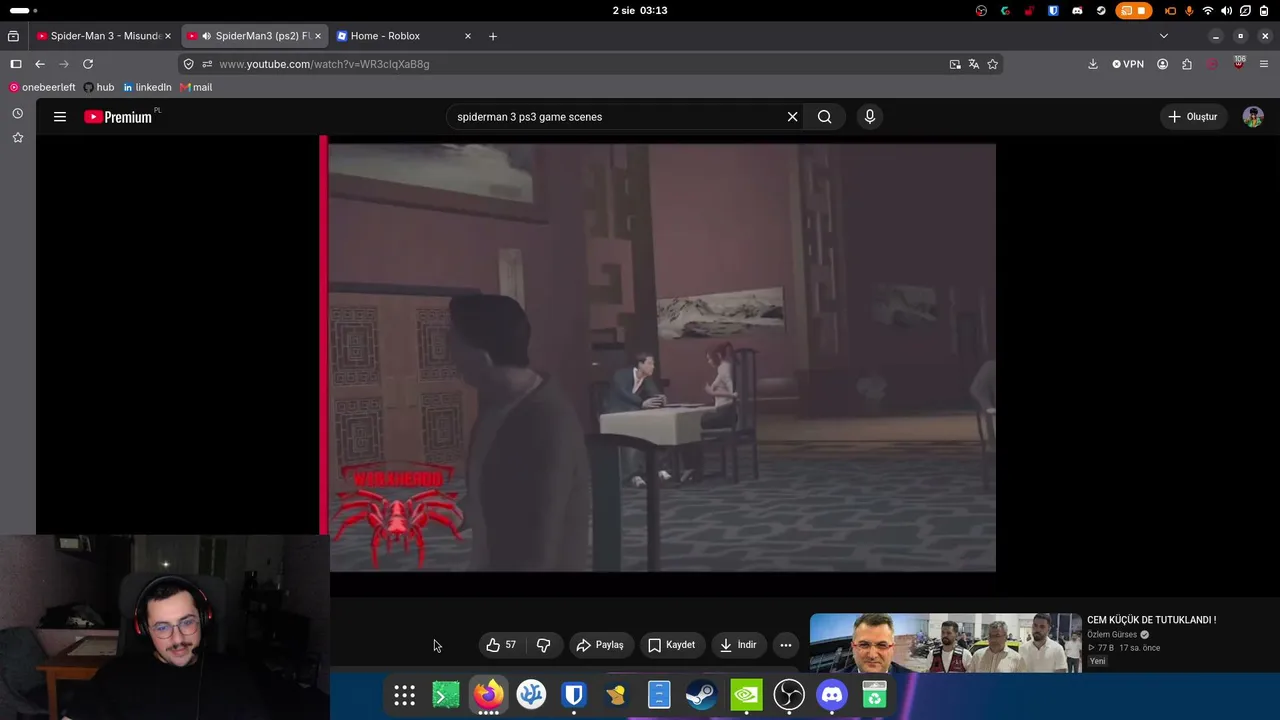
Task: Open Discord from the dock
Action: 832,695
